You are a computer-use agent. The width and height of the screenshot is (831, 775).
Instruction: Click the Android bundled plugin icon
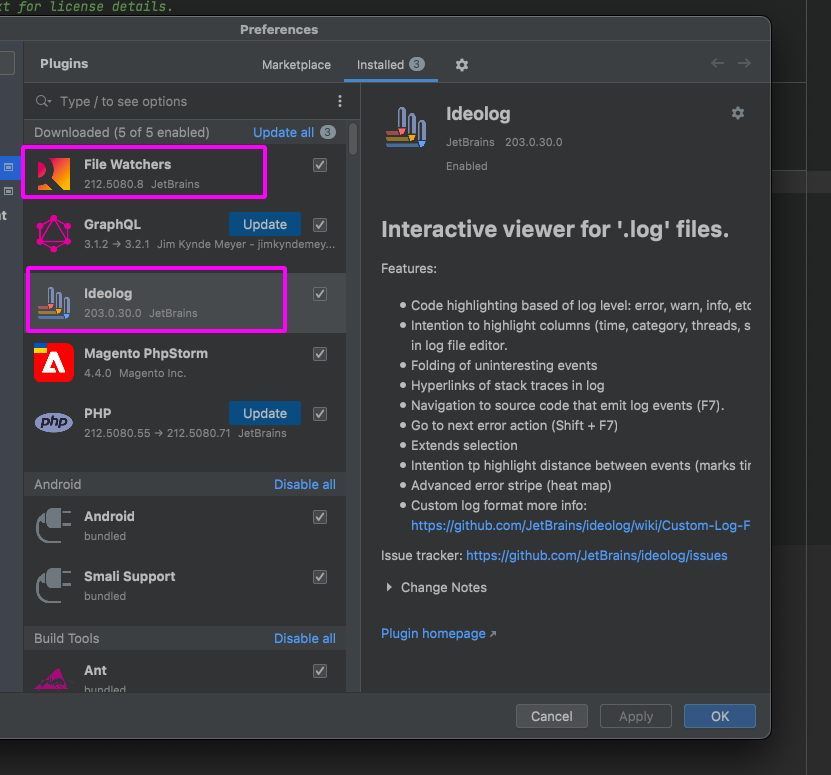pyautogui.click(x=54, y=525)
